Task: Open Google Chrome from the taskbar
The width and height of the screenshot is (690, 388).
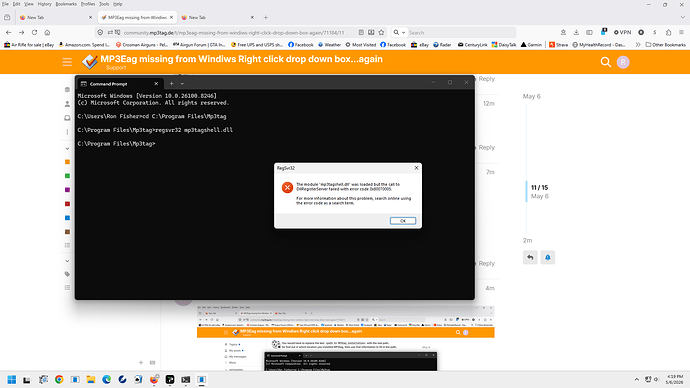Action: coord(59,380)
